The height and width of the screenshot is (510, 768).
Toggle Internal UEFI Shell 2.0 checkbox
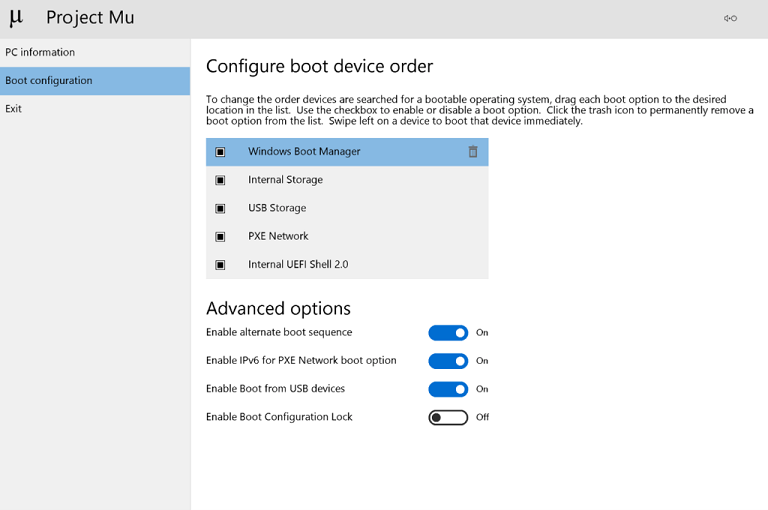click(x=221, y=265)
